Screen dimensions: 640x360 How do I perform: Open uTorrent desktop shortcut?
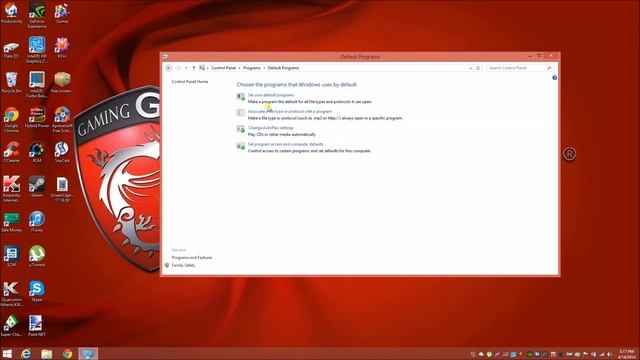(x=37, y=257)
